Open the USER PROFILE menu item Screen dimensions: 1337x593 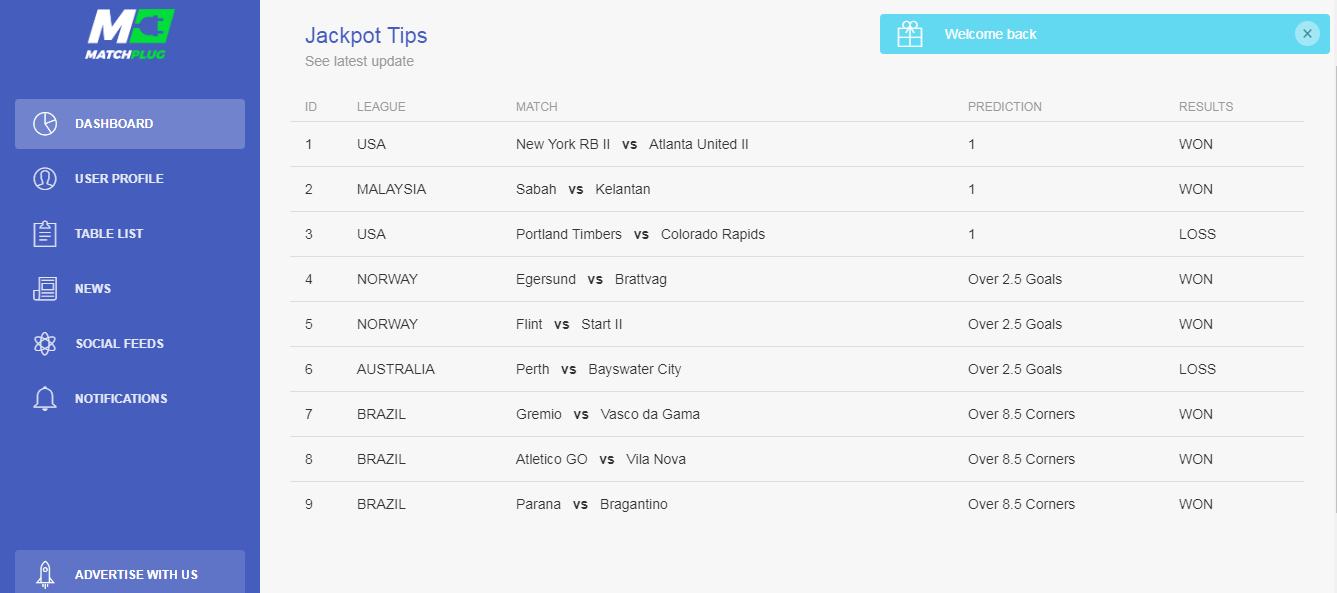click(x=130, y=179)
